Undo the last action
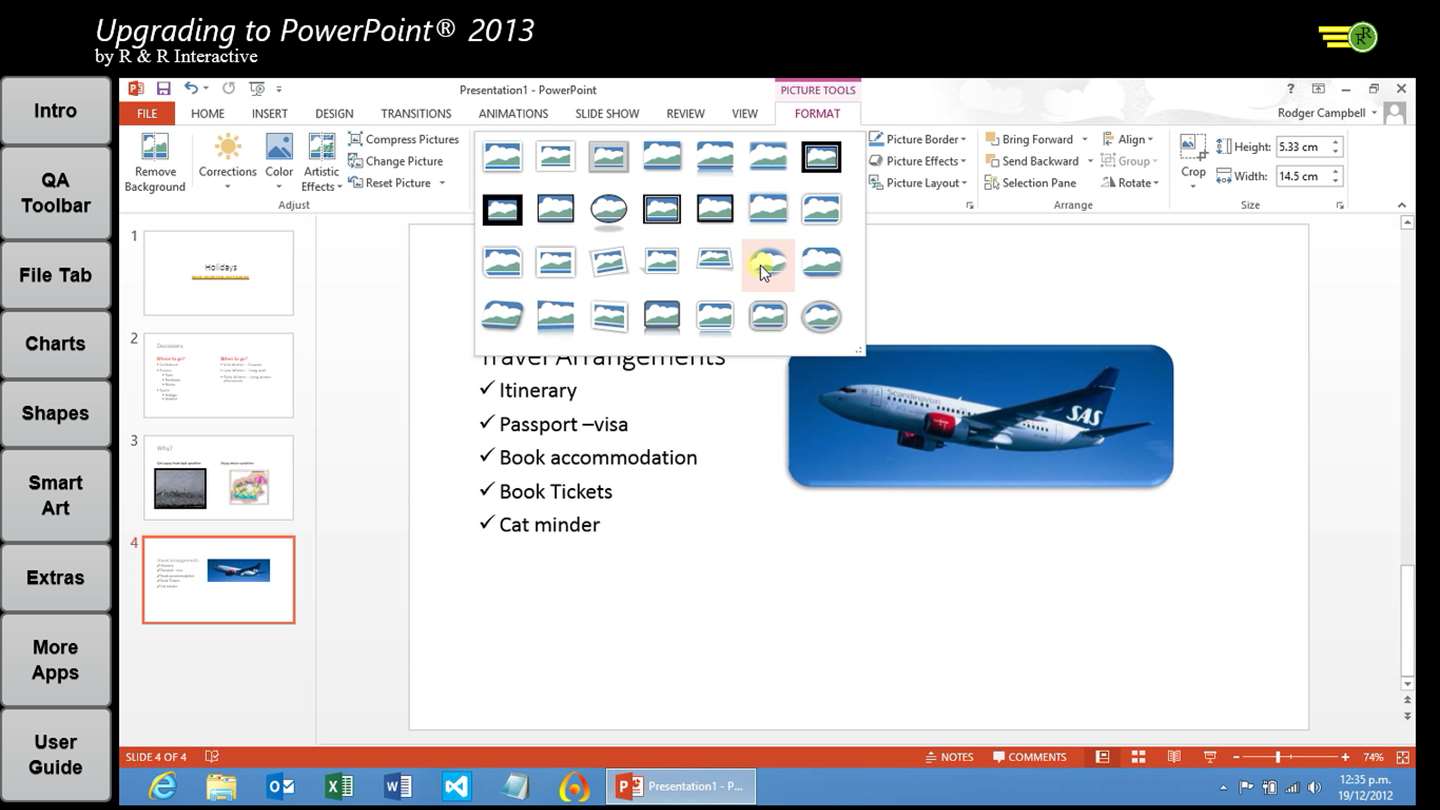The height and width of the screenshot is (810, 1440). point(191,89)
